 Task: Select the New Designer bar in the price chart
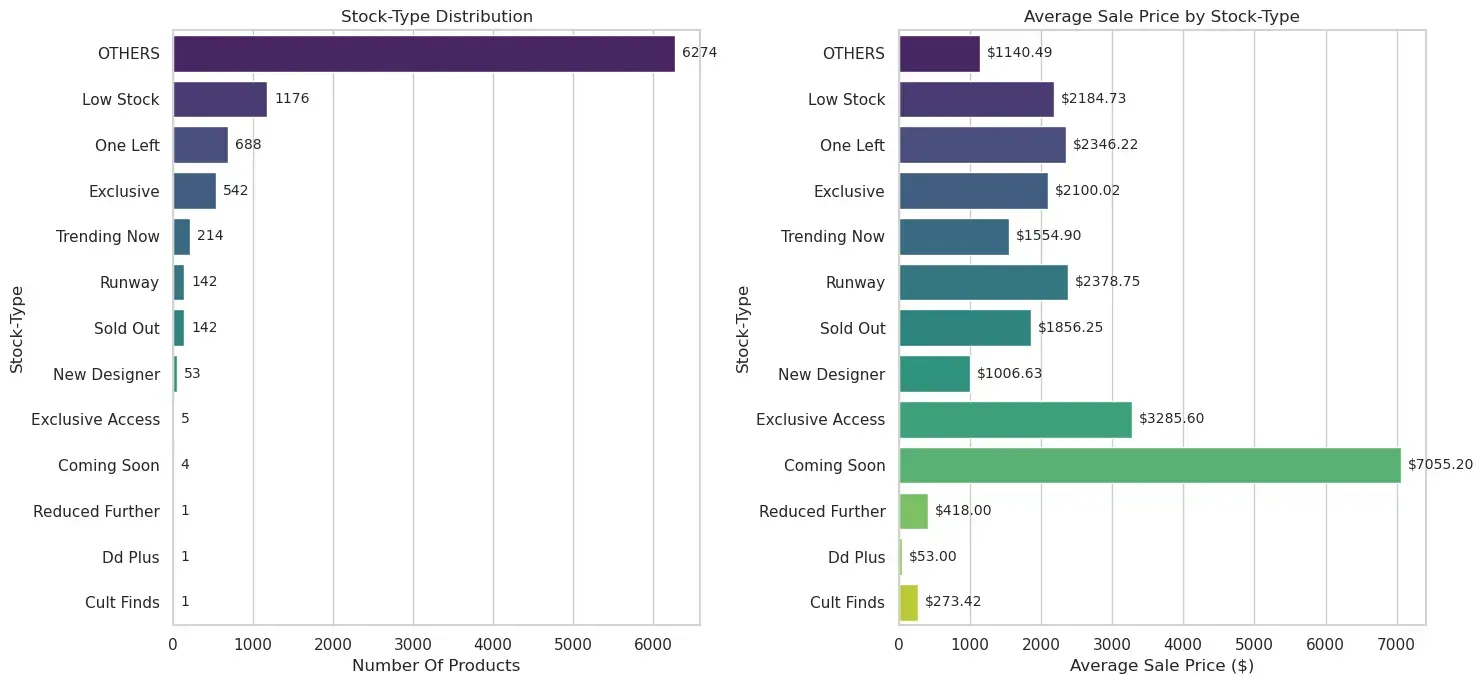coord(935,374)
